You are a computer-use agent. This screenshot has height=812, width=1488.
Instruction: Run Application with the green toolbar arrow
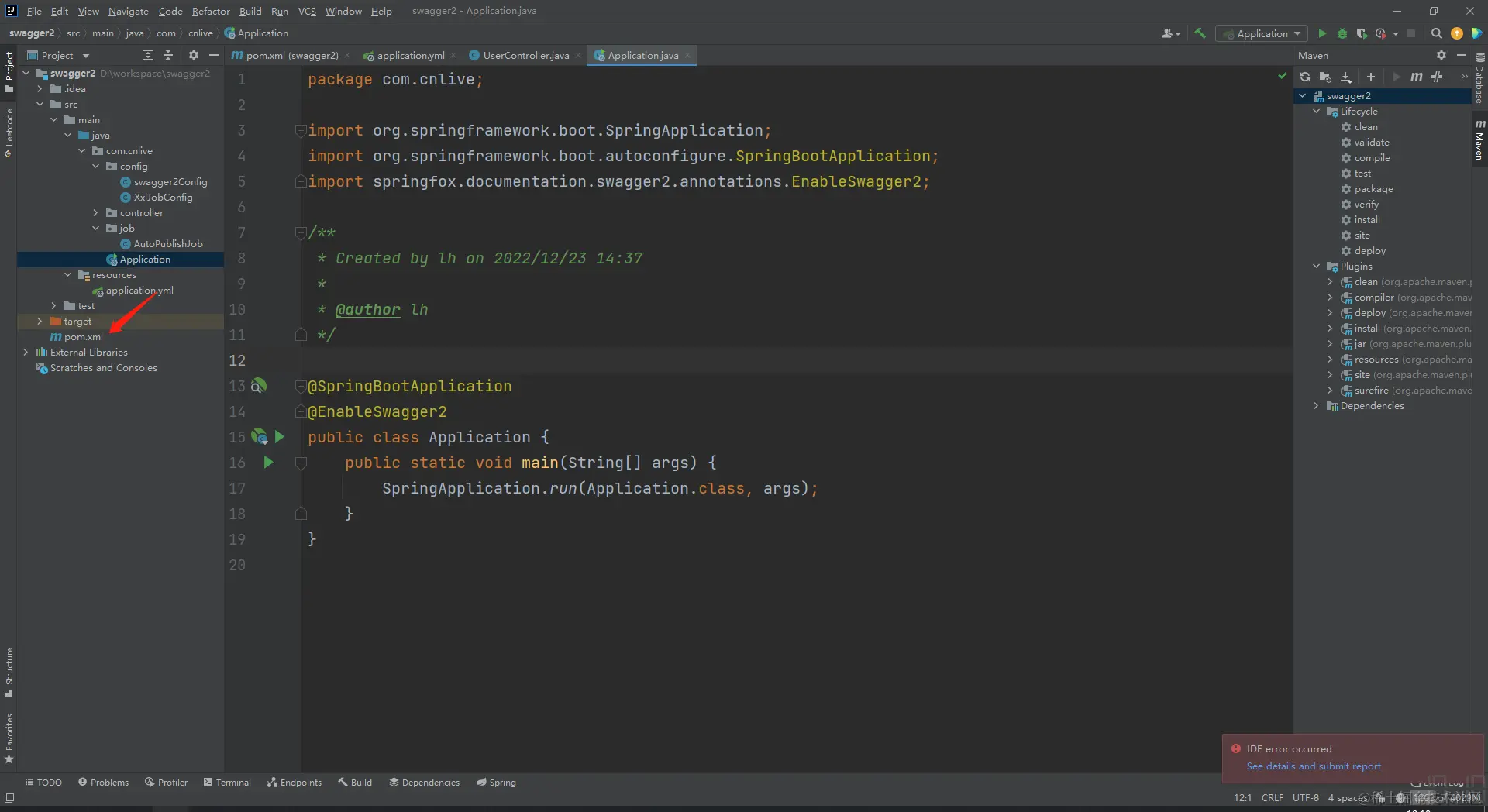click(1322, 33)
